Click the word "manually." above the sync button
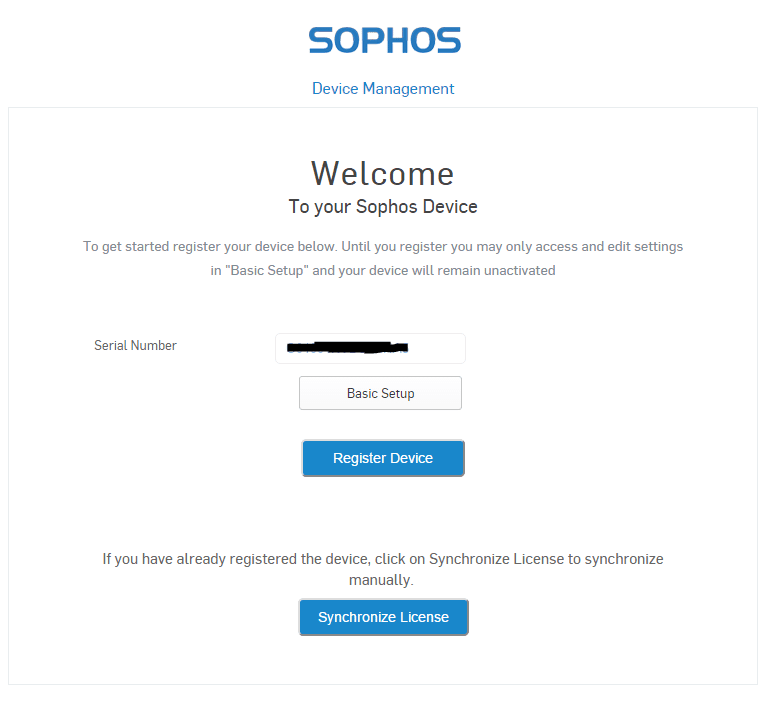 (382, 580)
